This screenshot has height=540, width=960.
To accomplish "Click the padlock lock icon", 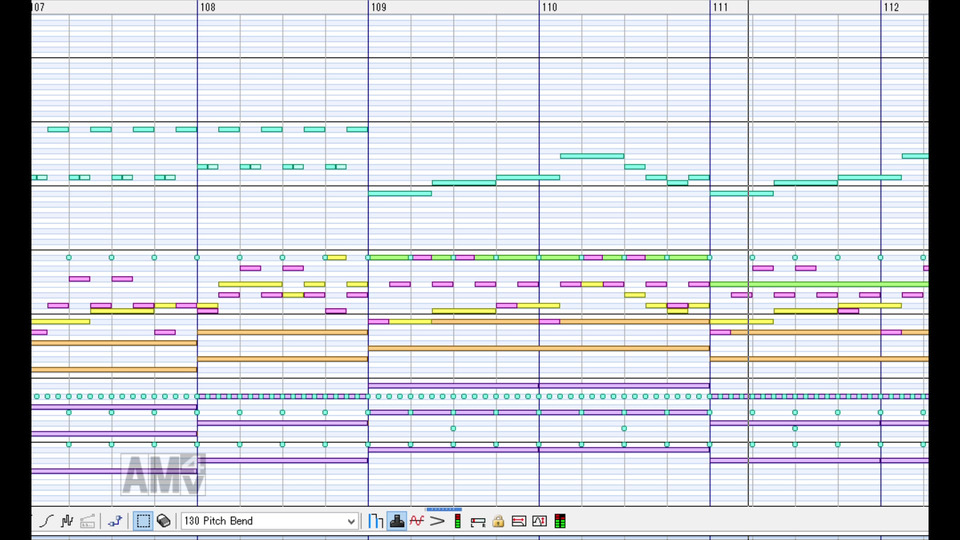I will point(498,521).
